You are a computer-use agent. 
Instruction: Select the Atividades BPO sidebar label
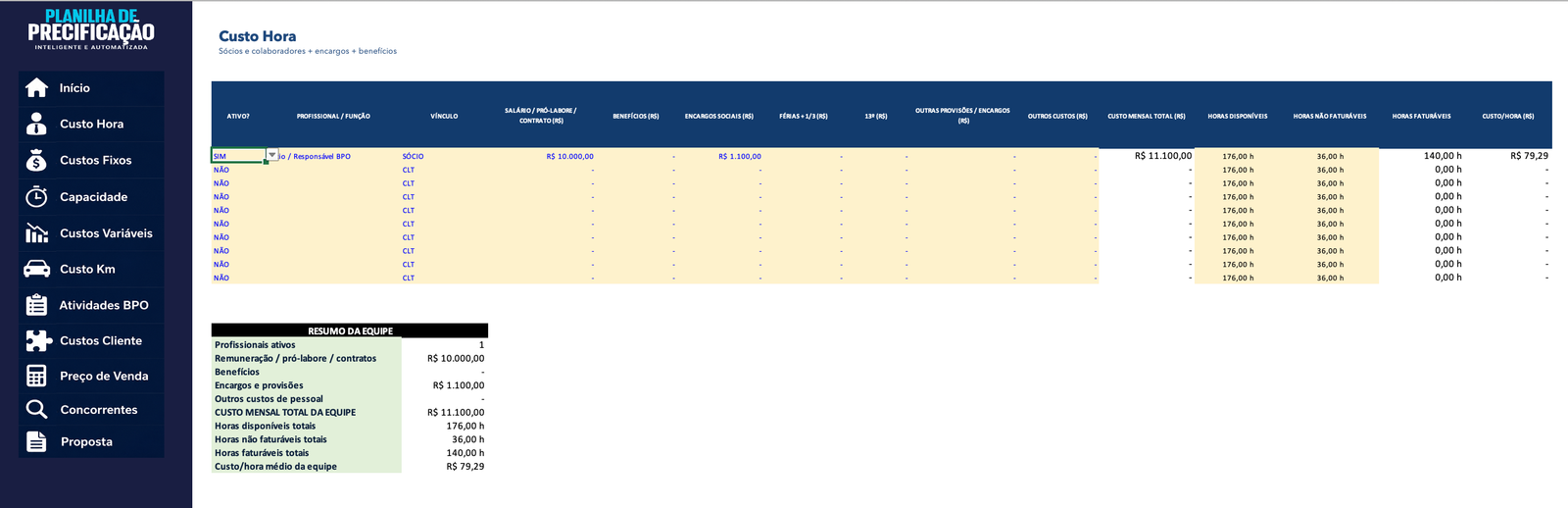tap(104, 305)
